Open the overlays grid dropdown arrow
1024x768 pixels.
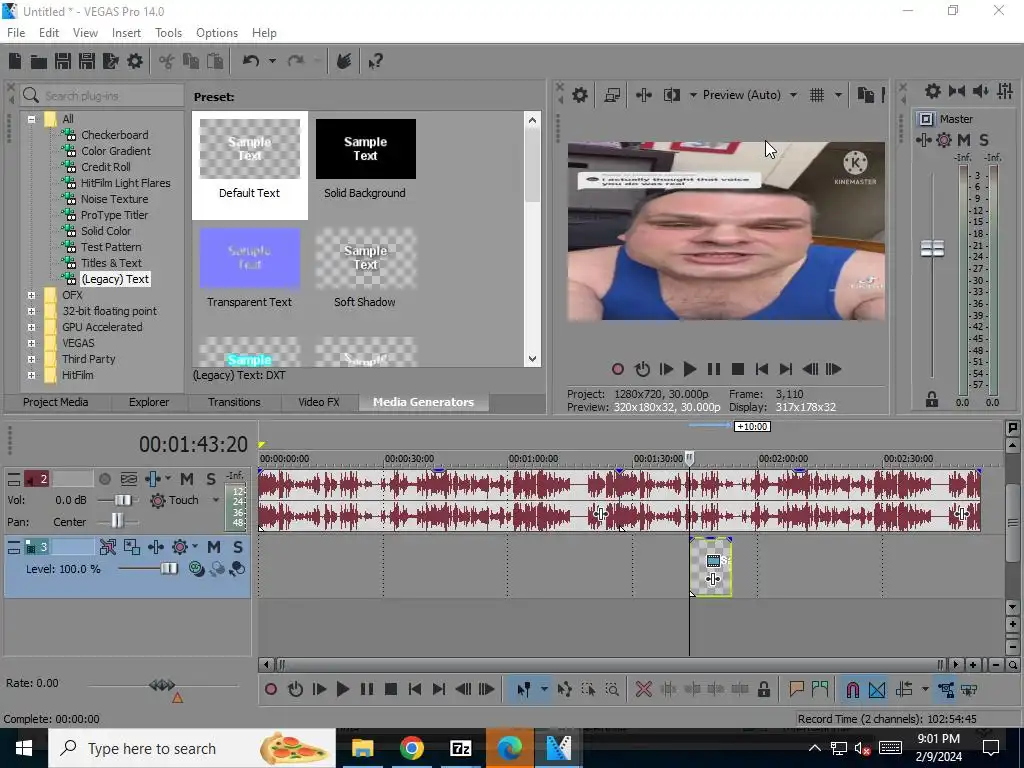tap(838, 95)
